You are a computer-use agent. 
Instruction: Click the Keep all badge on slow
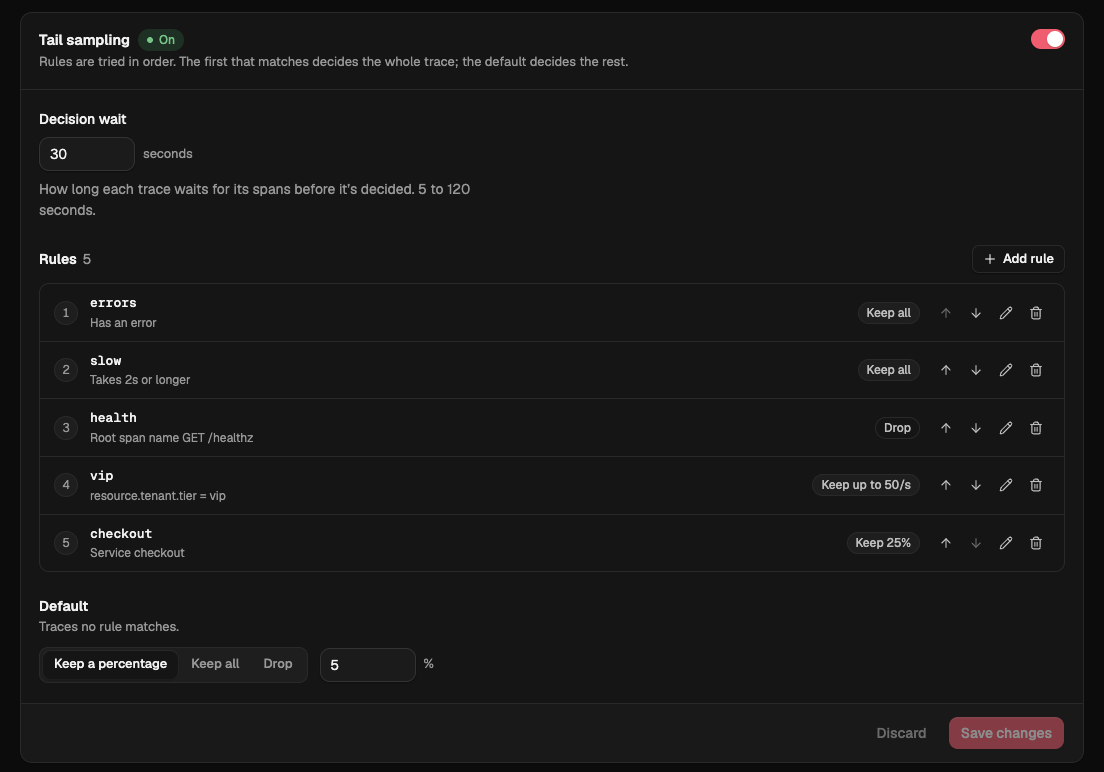coord(889,370)
